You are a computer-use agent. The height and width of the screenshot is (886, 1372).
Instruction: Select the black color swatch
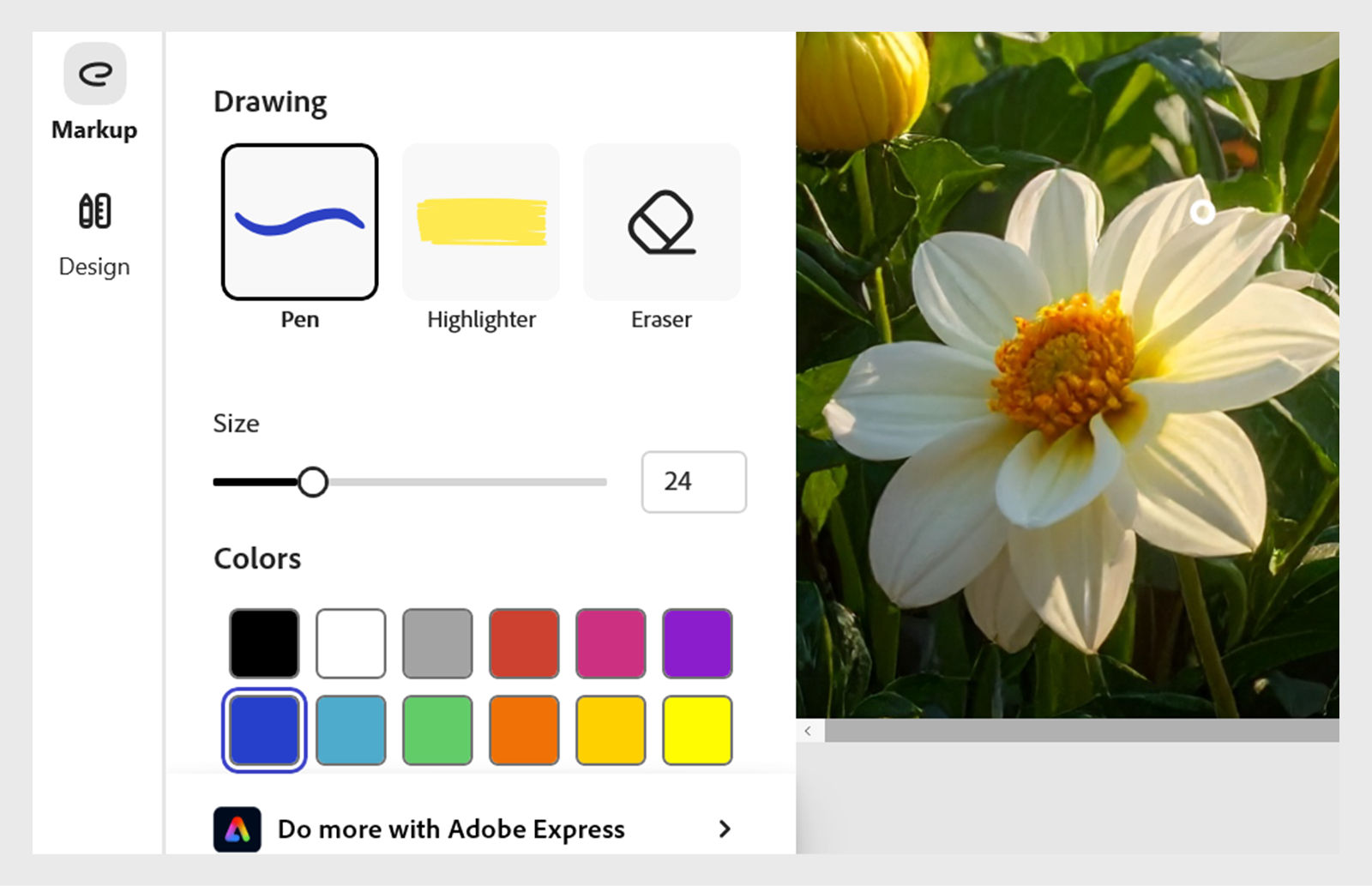263,642
